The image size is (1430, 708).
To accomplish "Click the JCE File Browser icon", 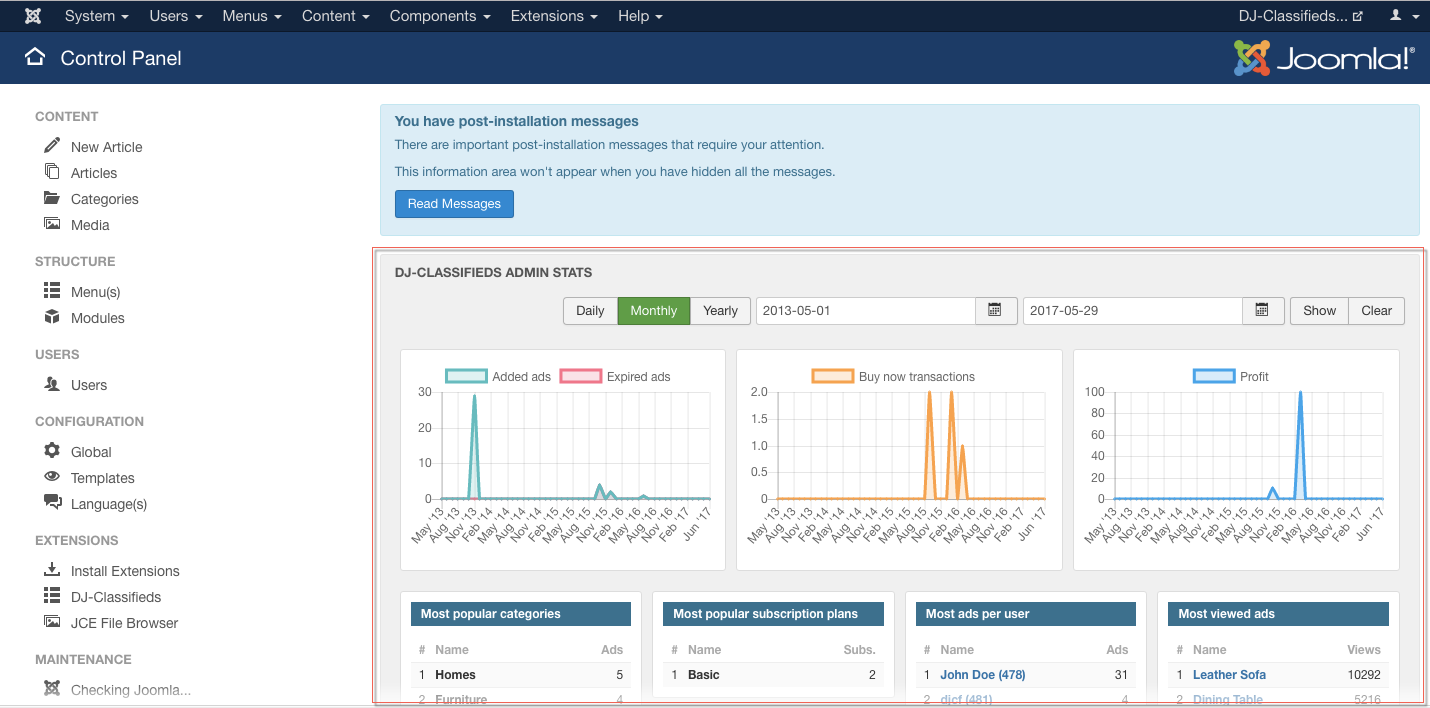I will coord(52,621).
